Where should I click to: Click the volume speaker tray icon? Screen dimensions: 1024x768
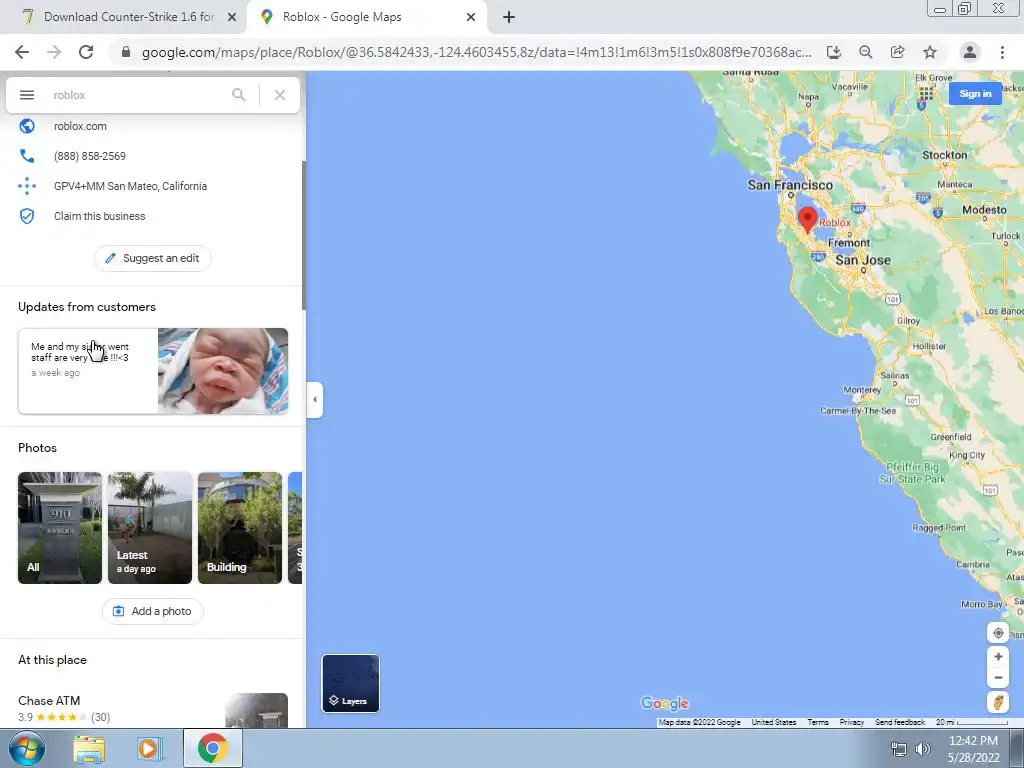922,749
